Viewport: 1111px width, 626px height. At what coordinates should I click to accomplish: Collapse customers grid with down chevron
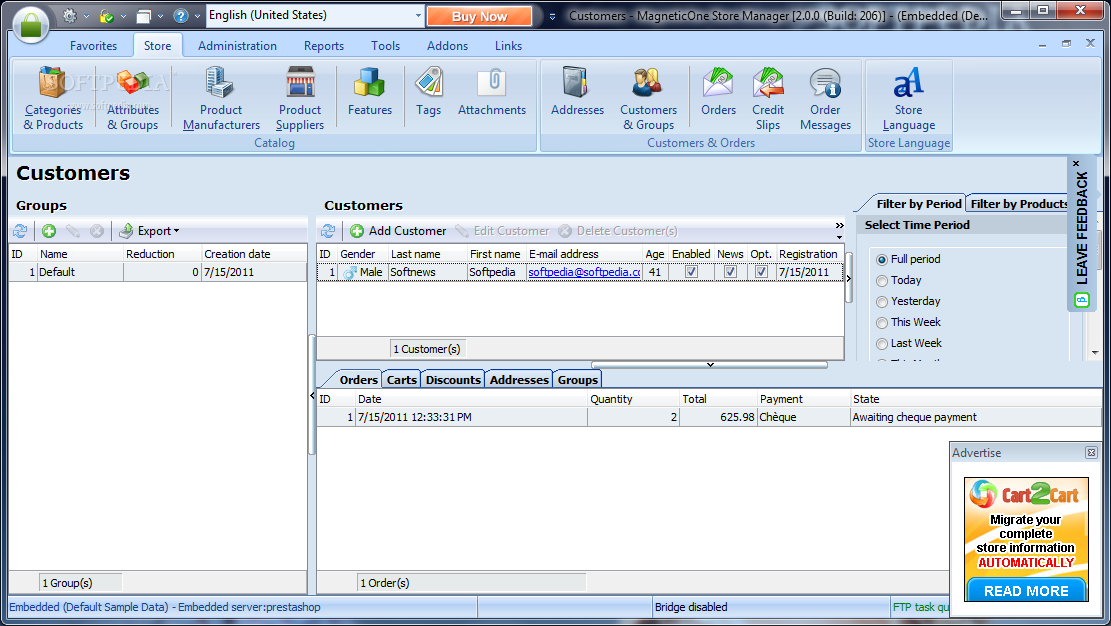click(x=710, y=364)
